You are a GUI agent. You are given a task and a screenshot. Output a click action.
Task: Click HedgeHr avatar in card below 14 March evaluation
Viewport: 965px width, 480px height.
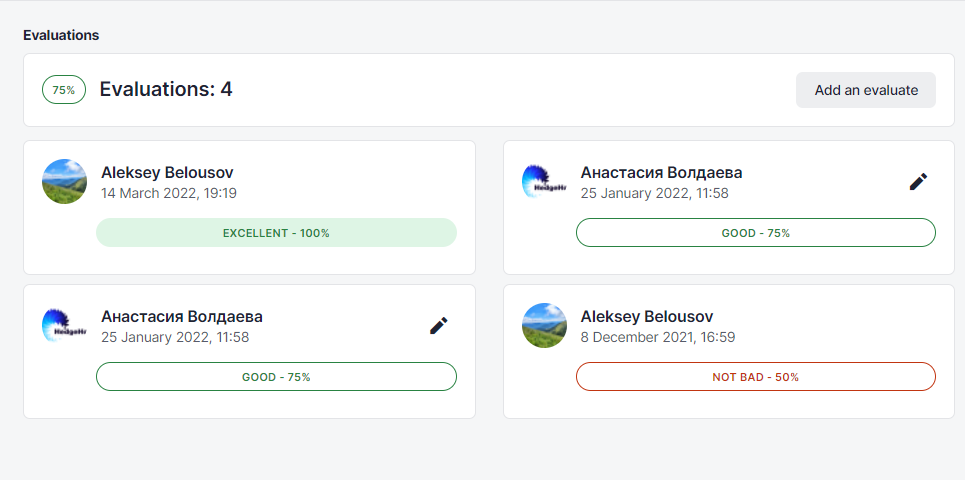(65, 326)
